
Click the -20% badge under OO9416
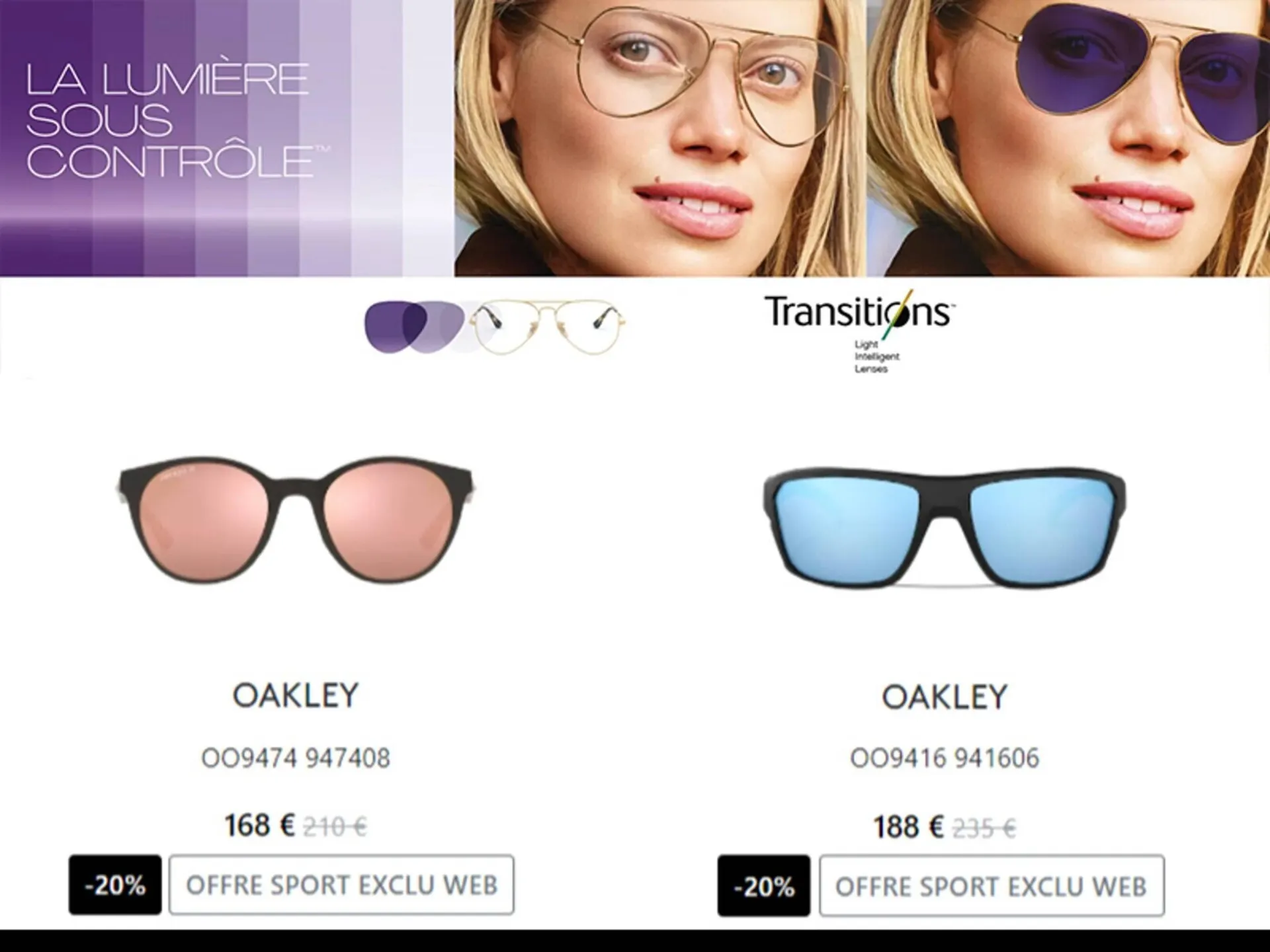coord(764,886)
